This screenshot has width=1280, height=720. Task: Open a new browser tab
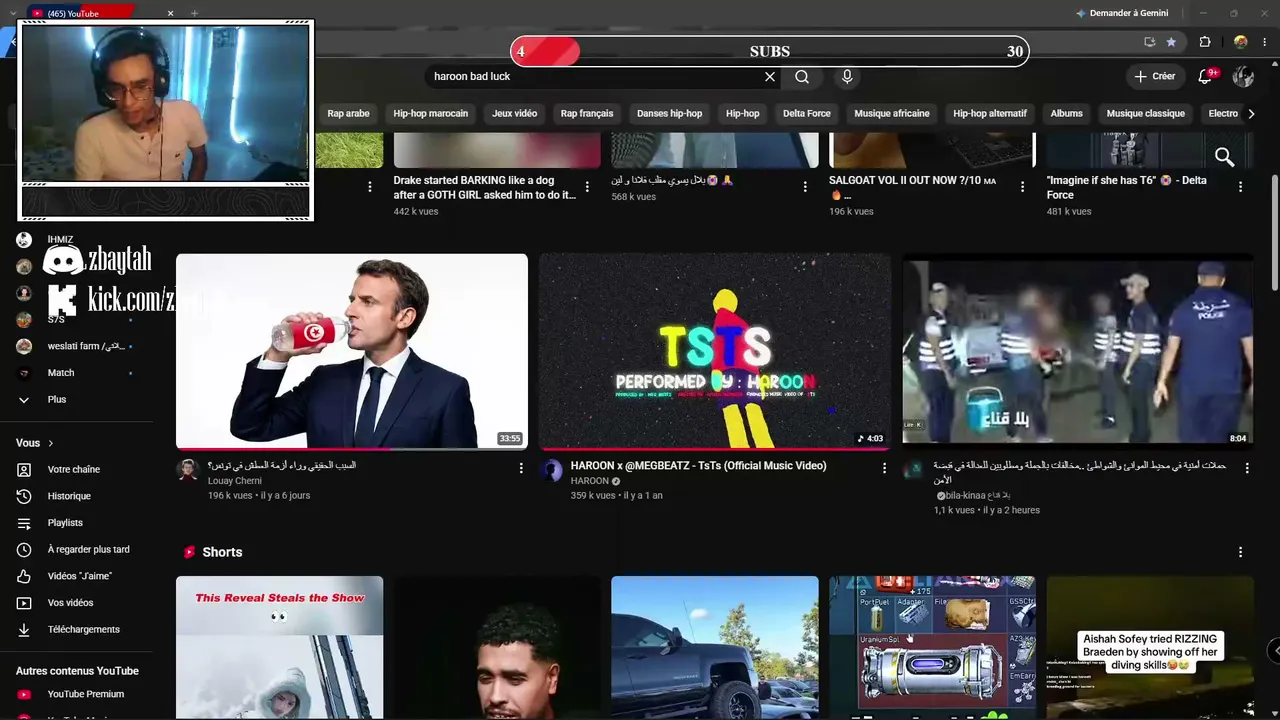pyautogui.click(x=194, y=13)
